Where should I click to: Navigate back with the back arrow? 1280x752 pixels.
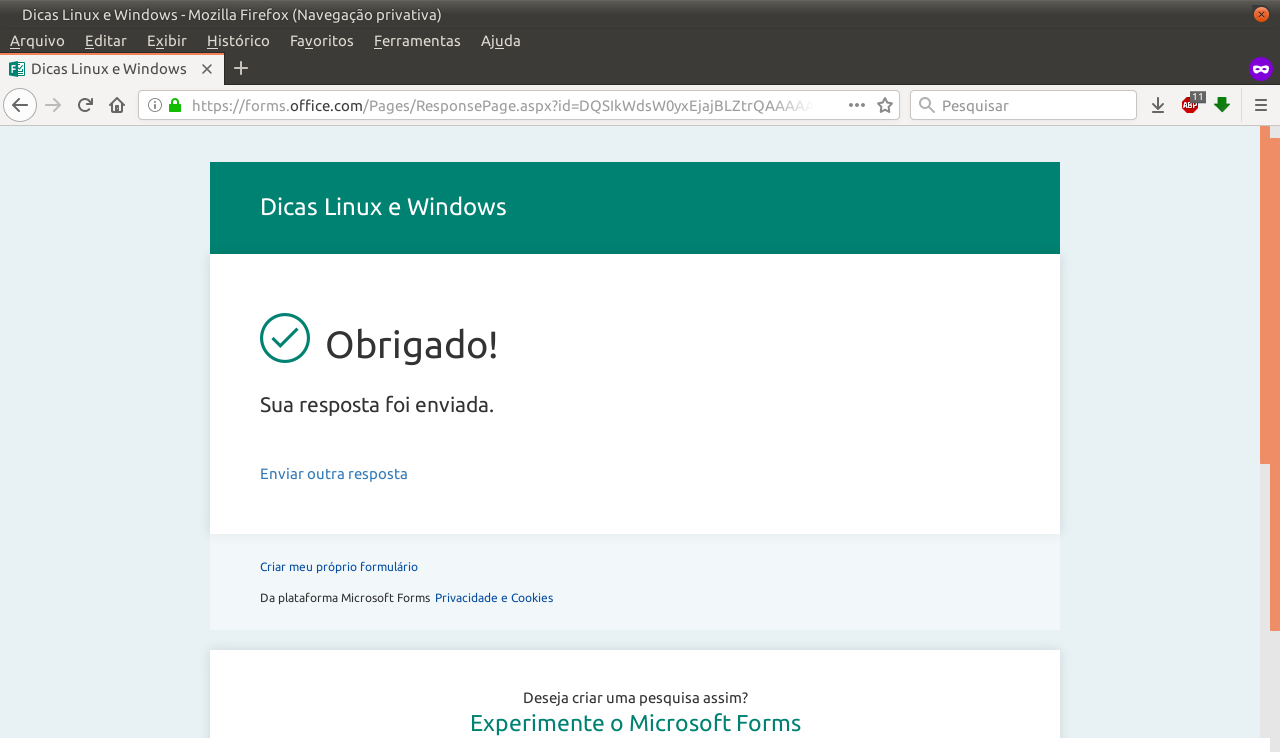click(20, 104)
